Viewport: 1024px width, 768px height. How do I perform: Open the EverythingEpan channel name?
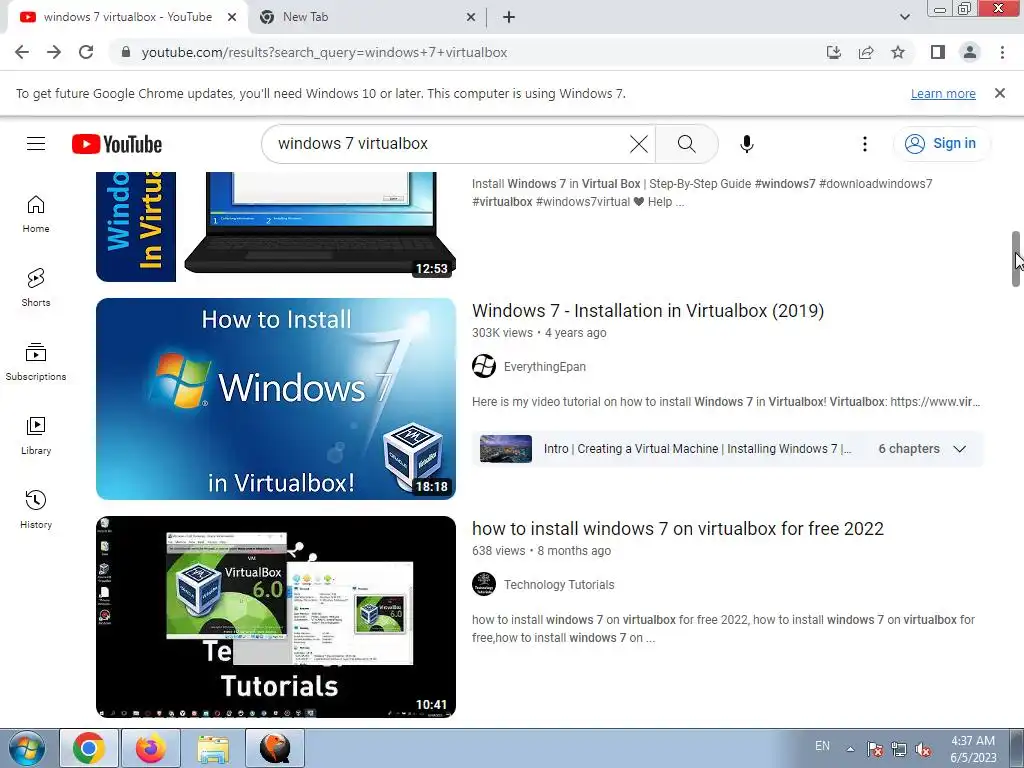(x=545, y=367)
